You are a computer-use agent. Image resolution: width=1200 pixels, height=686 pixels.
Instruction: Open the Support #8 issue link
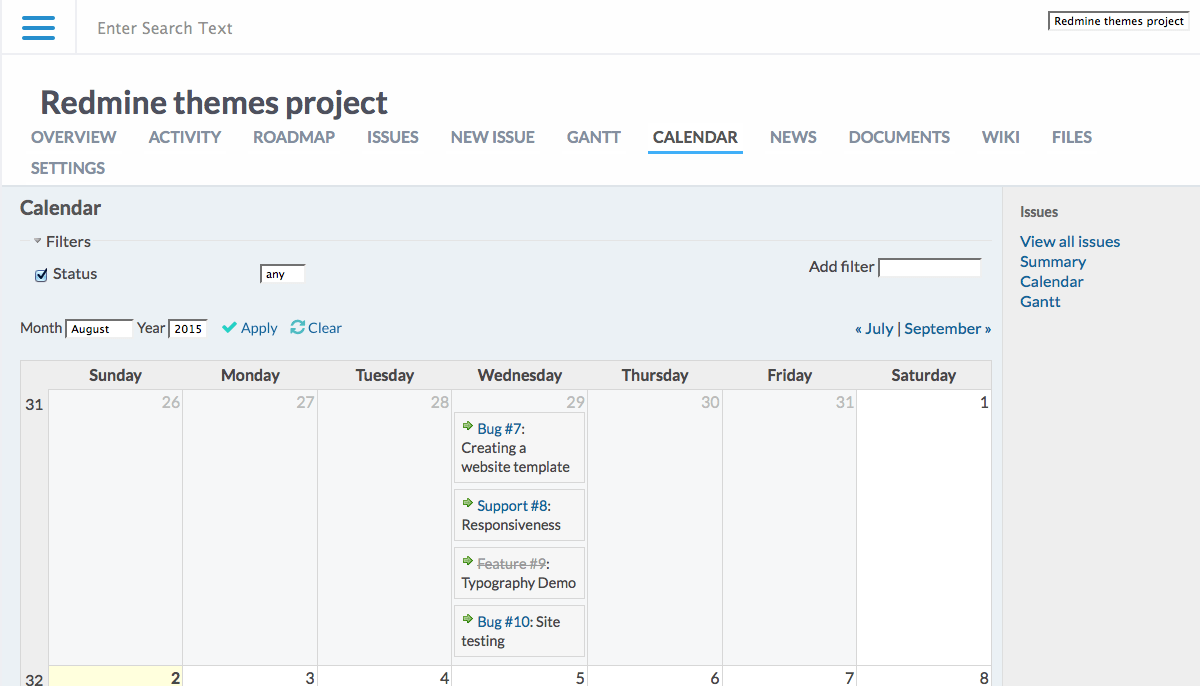tap(512, 506)
